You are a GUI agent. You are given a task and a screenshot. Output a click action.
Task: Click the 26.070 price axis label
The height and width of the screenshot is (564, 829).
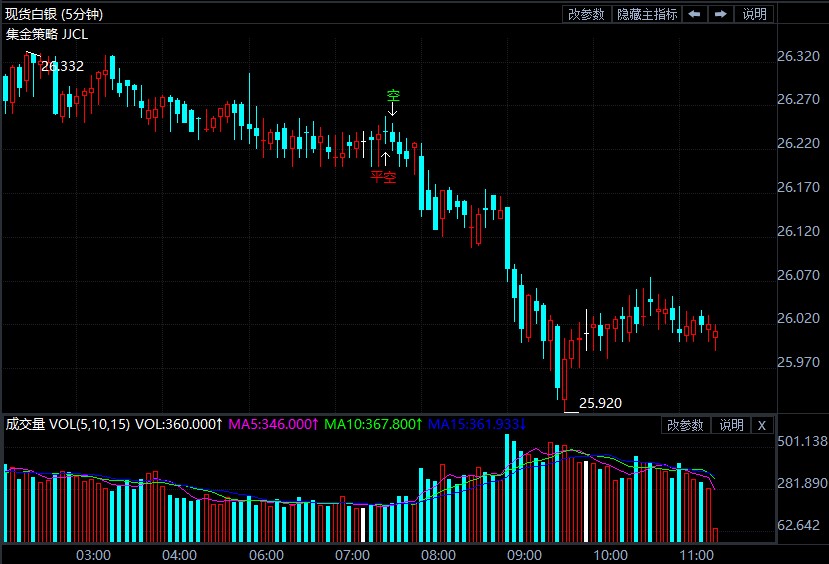click(x=798, y=275)
